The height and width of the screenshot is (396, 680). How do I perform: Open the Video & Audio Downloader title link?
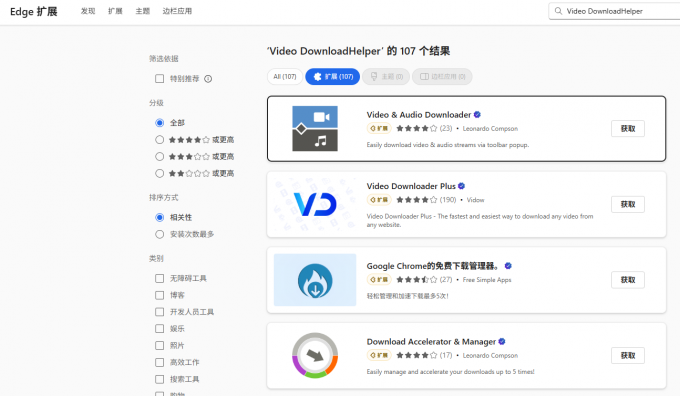click(418, 115)
